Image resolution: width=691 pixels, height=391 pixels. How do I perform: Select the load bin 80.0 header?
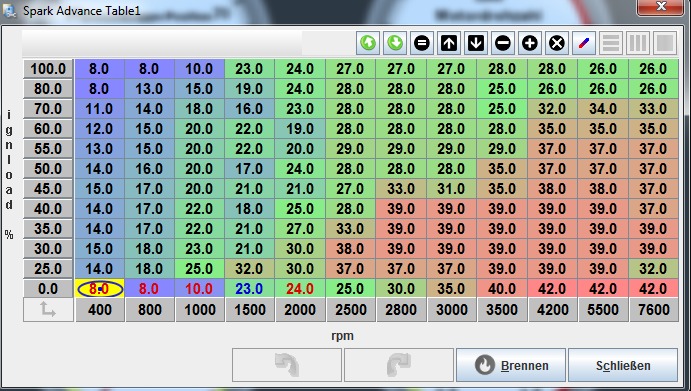tap(48, 89)
